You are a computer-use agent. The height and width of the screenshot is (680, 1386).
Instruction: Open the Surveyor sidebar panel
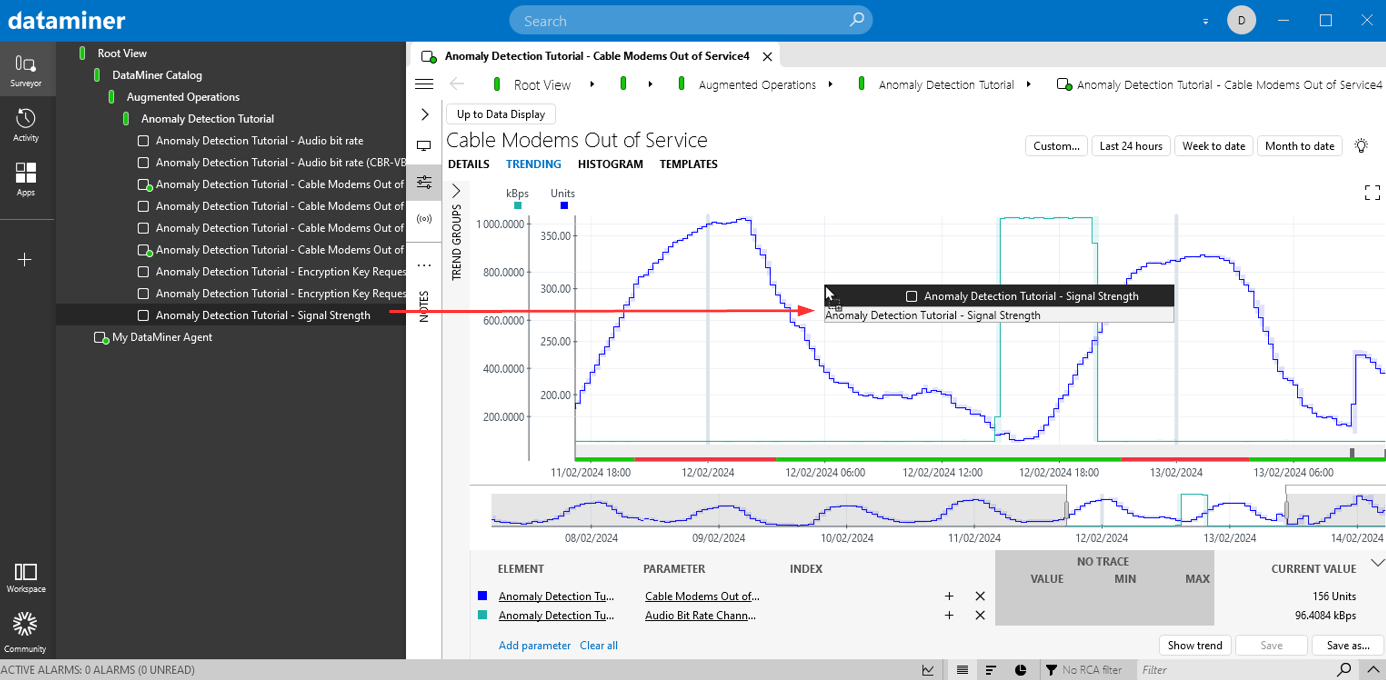pos(26,70)
